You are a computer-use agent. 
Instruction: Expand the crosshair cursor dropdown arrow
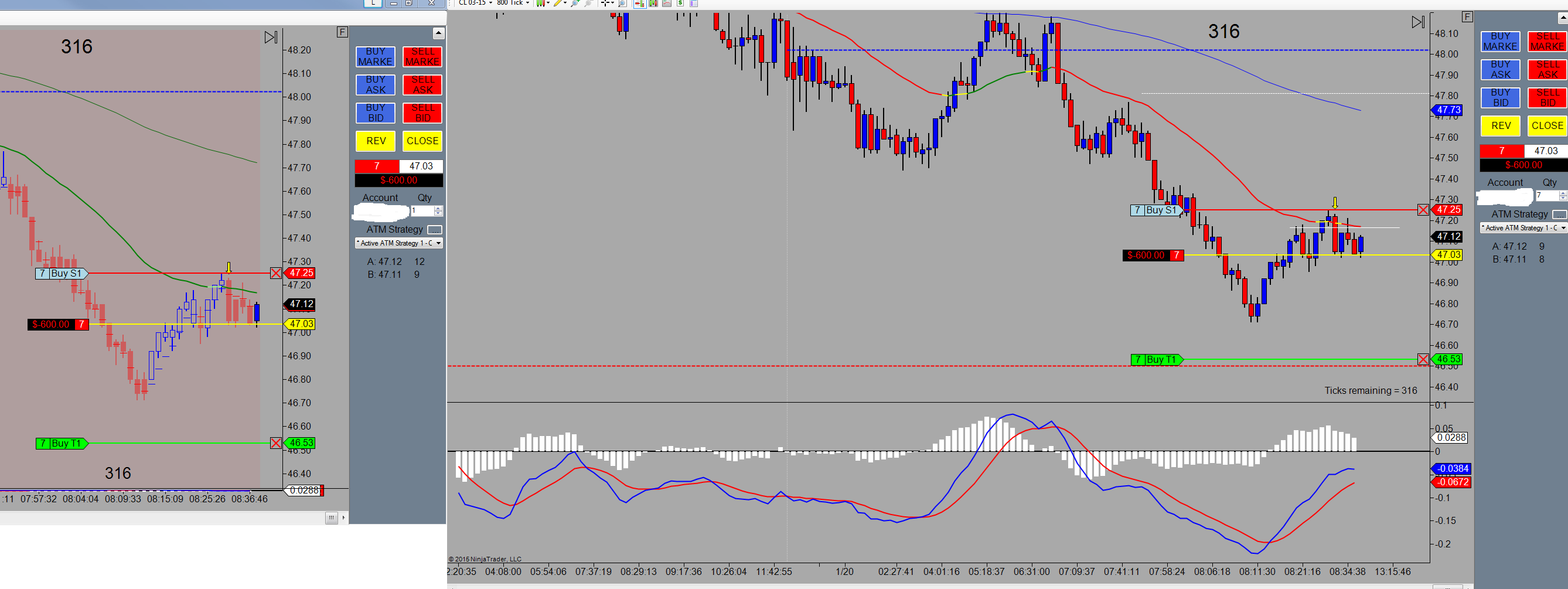pyautogui.click(x=613, y=3)
